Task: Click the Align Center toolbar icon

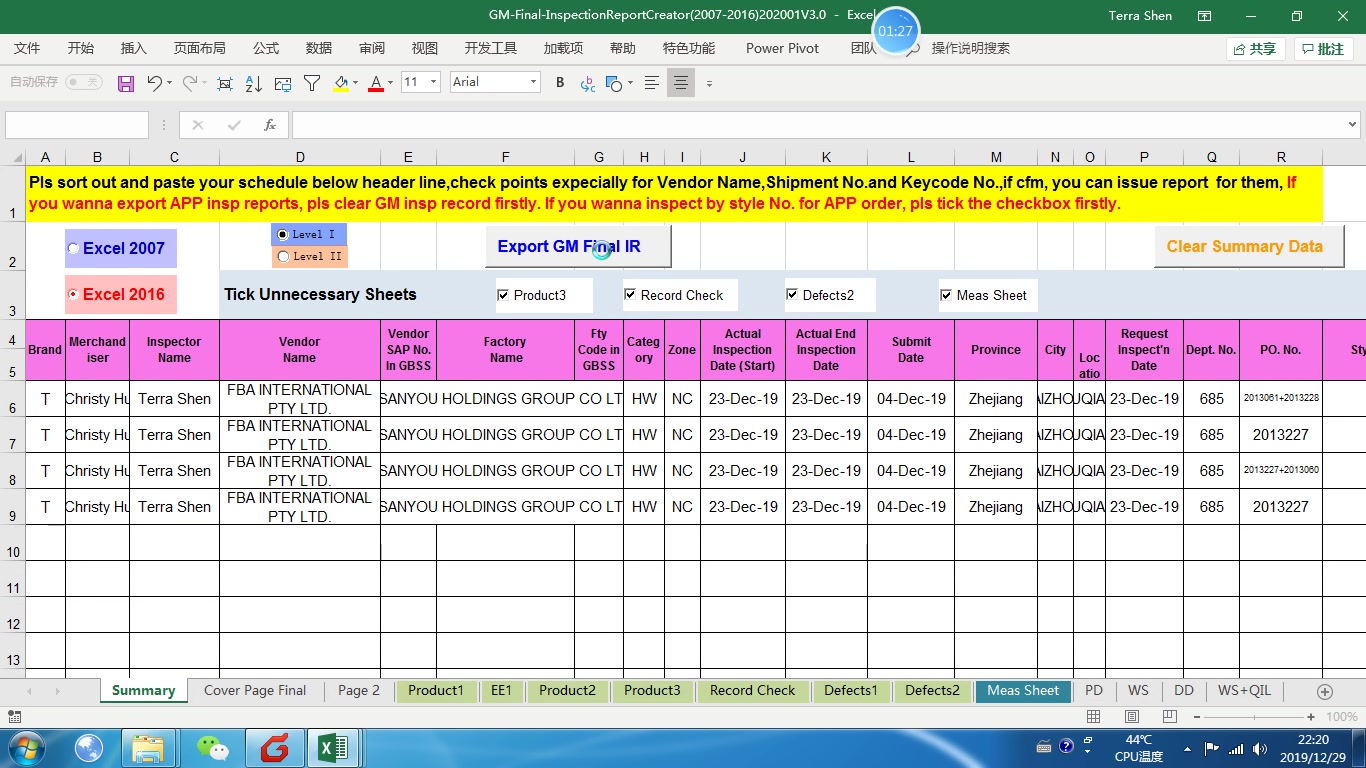Action: pos(682,82)
